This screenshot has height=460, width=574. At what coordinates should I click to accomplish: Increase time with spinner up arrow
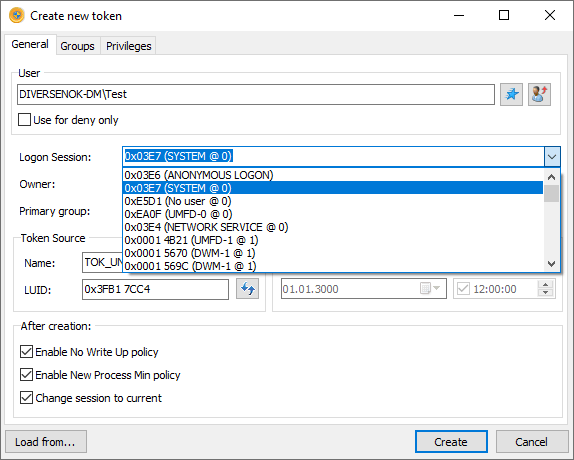545,285
